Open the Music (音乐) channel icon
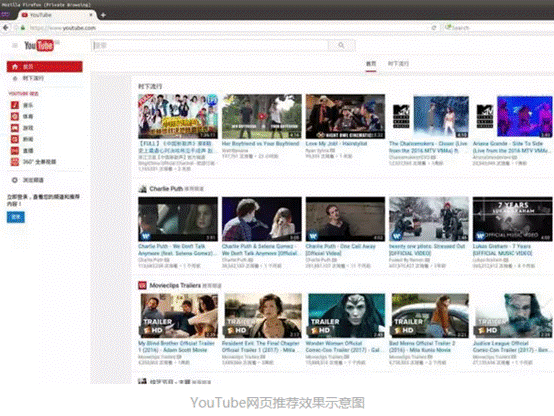554x416 pixels. [15, 105]
